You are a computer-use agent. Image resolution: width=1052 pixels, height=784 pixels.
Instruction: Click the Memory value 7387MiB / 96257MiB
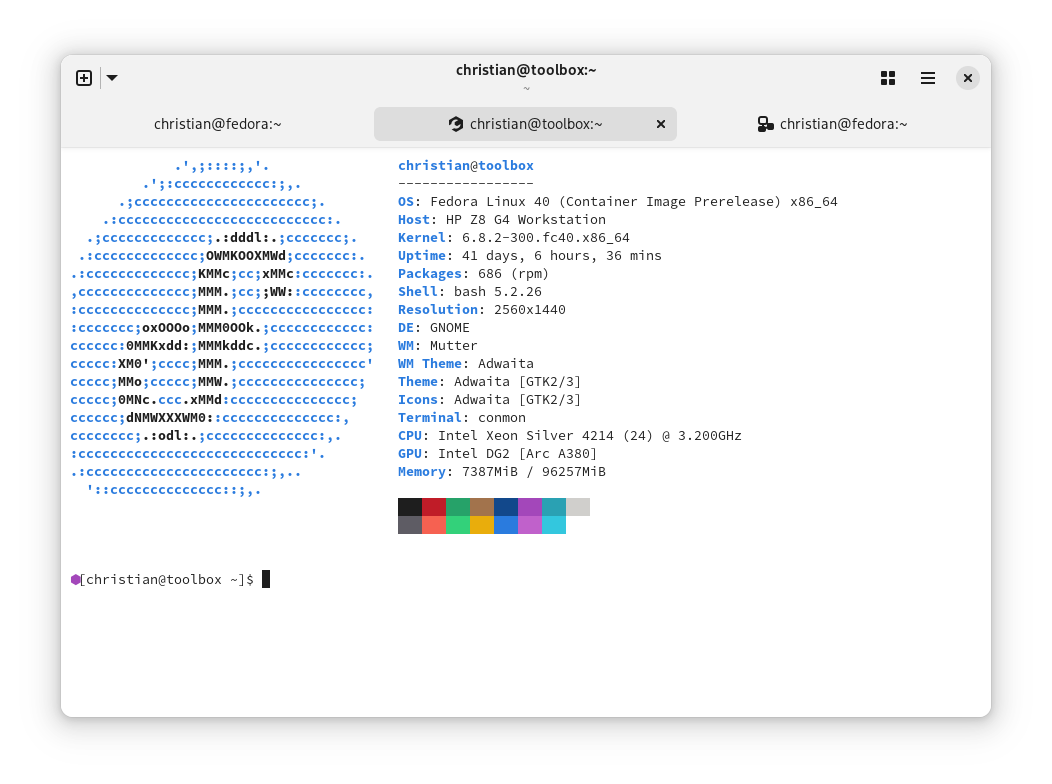533,473
